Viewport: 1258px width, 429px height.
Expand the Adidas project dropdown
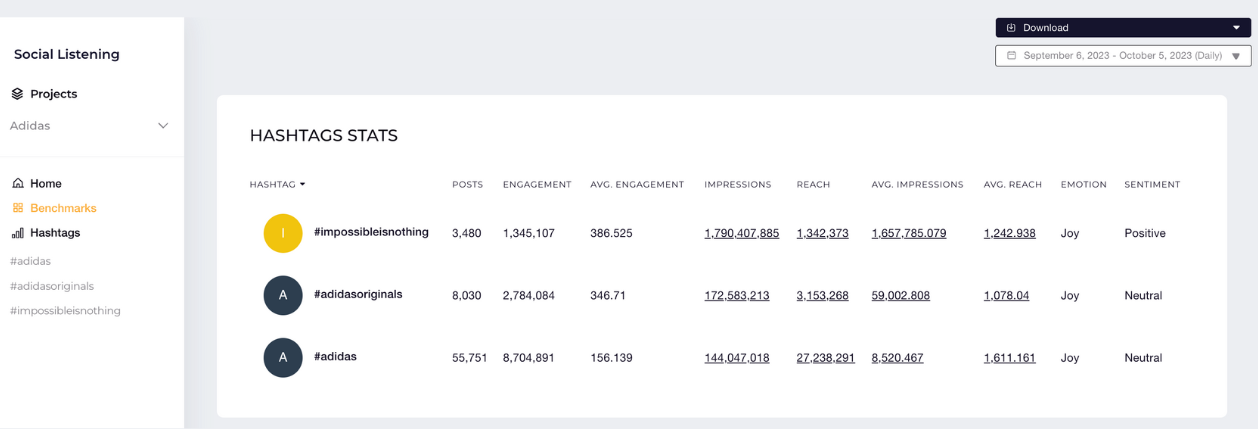(163, 126)
